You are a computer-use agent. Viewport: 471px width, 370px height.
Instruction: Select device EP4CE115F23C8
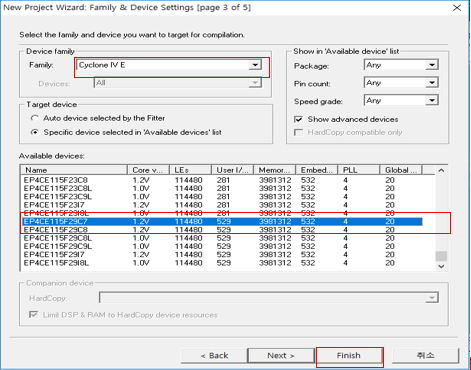pos(222,180)
